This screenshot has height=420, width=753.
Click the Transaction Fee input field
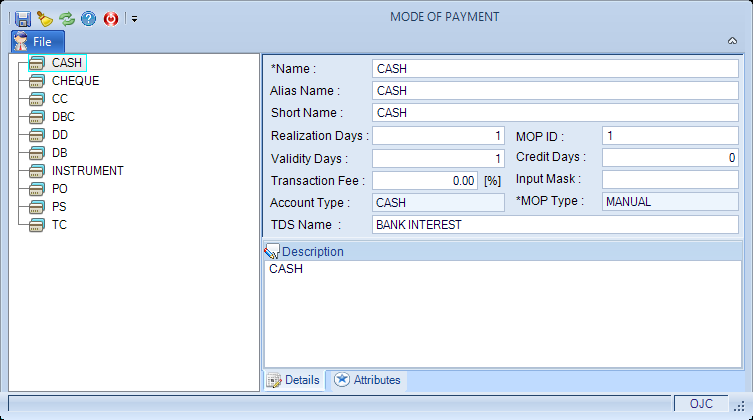tap(425, 181)
